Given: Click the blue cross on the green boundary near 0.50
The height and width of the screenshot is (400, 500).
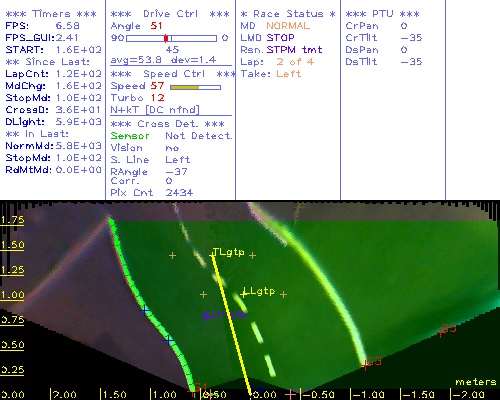Looking at the screenshot, I should click(x=169, y=340).
